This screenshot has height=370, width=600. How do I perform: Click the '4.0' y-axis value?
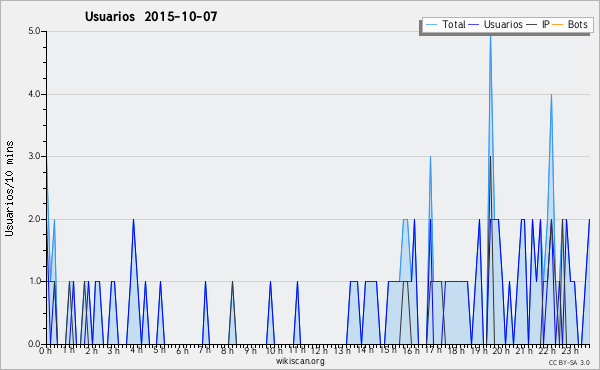tap(34, 94)
